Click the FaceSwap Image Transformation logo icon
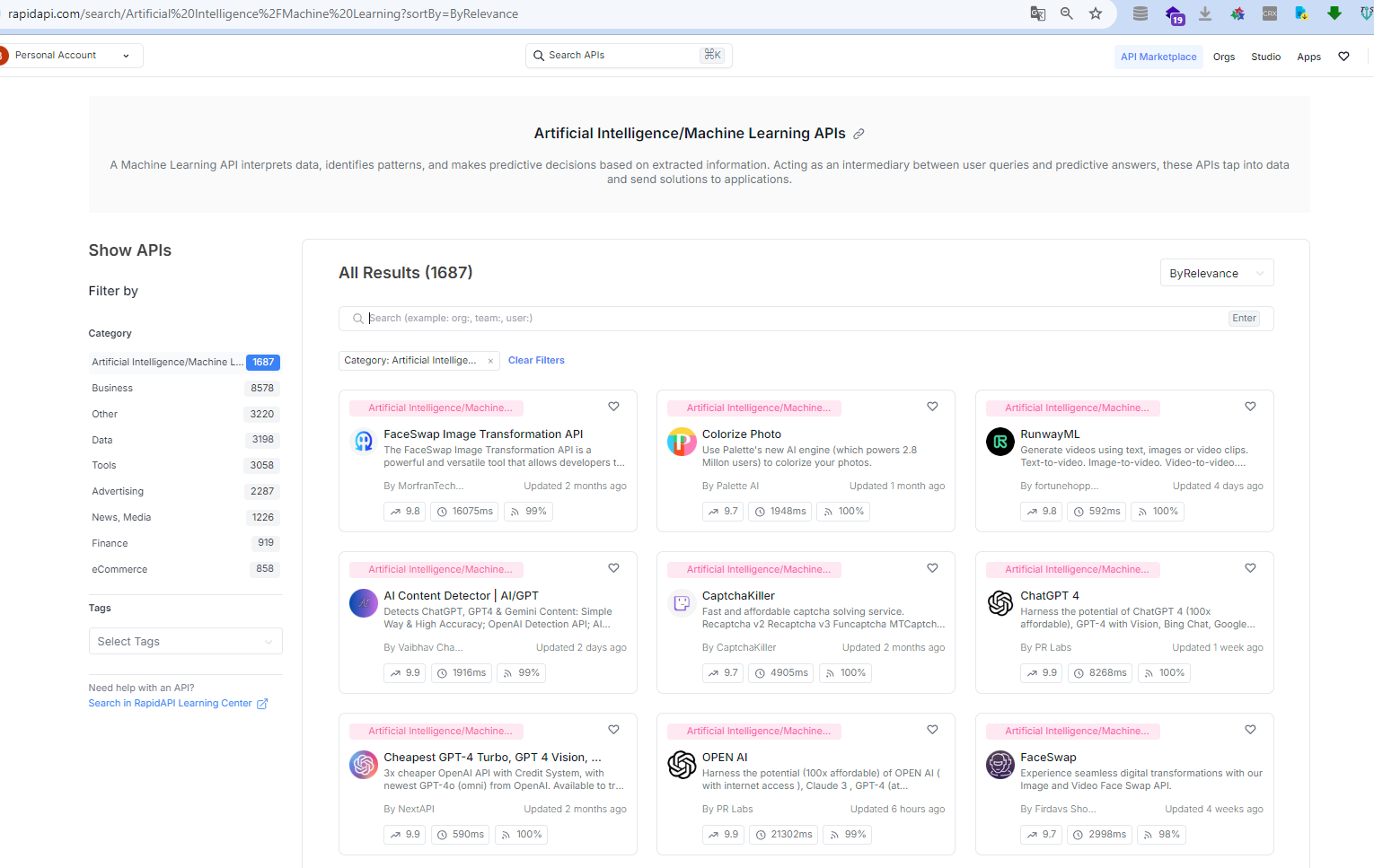Viewport: 1374px width, 868px height. coord(364,442)
